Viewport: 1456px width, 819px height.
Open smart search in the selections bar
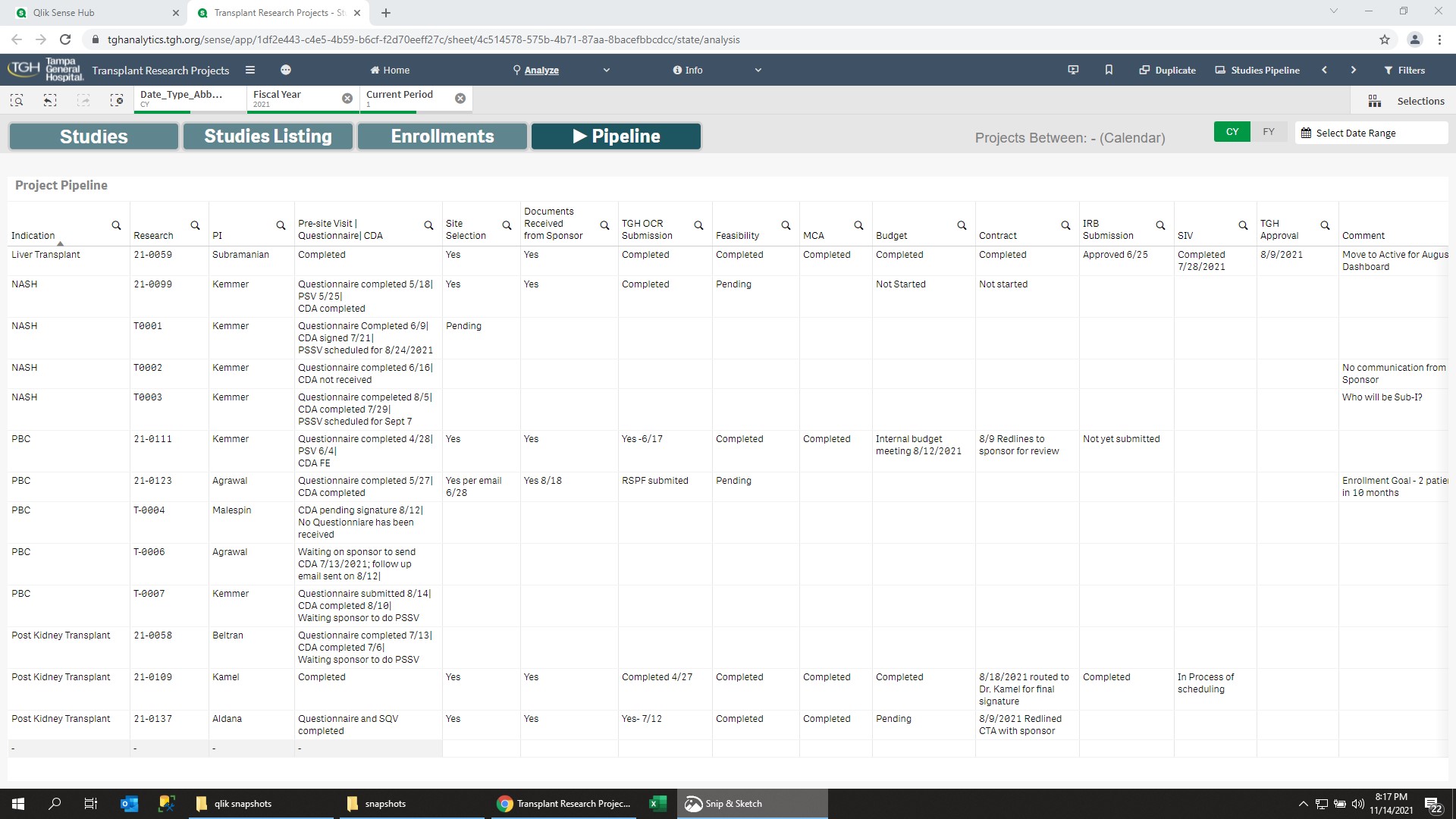click(x=16, y=99)
